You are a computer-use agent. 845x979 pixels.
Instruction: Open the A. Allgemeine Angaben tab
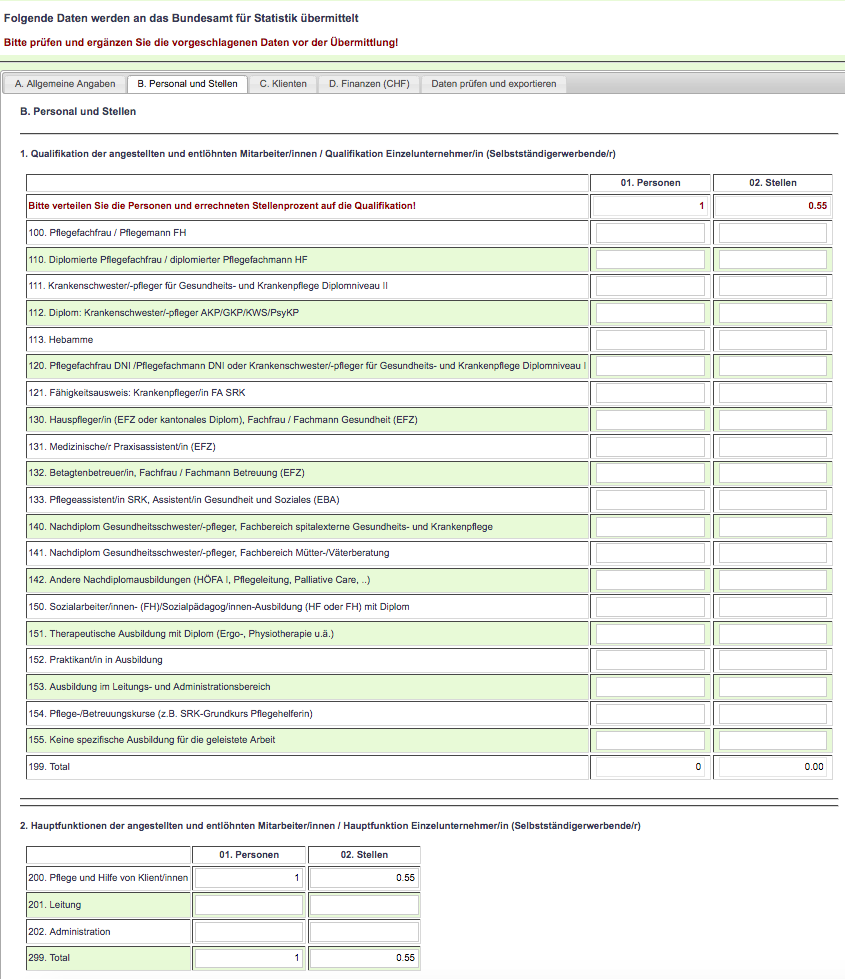pos(65,84)
